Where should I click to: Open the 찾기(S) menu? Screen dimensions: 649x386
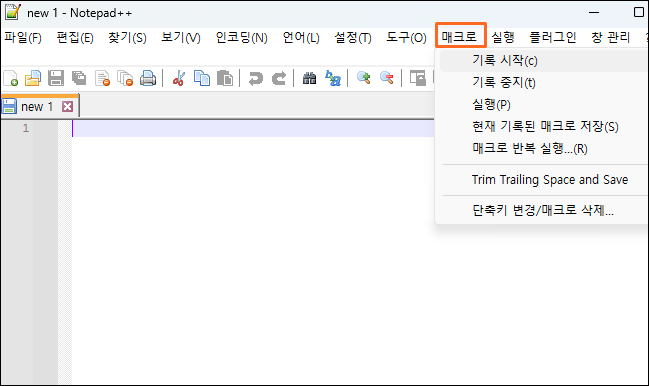pyautogui.click(x=127, y=38)
